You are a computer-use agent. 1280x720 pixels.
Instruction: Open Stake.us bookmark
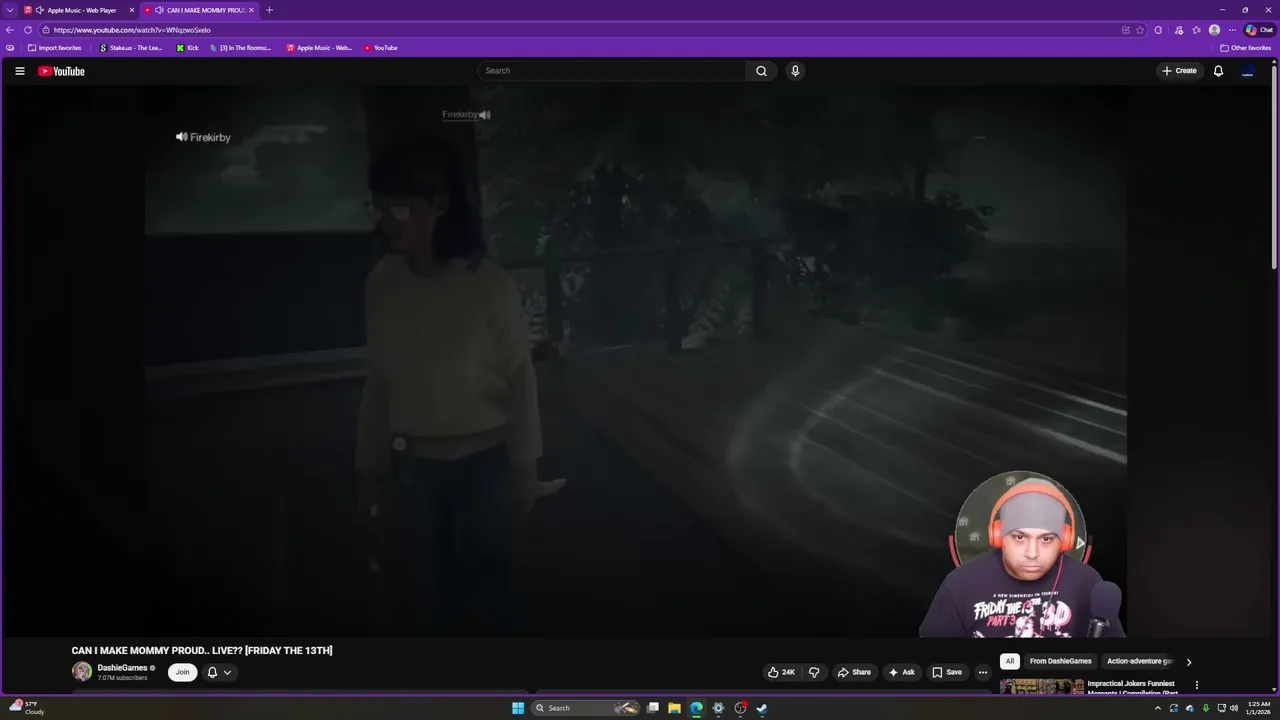131,48
